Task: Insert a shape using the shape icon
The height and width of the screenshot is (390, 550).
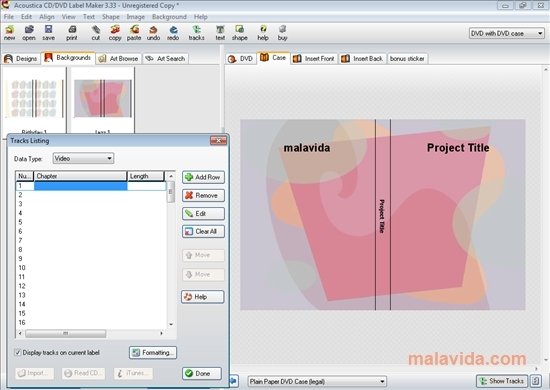Action: pyautogui.click(x=240, y=33)
